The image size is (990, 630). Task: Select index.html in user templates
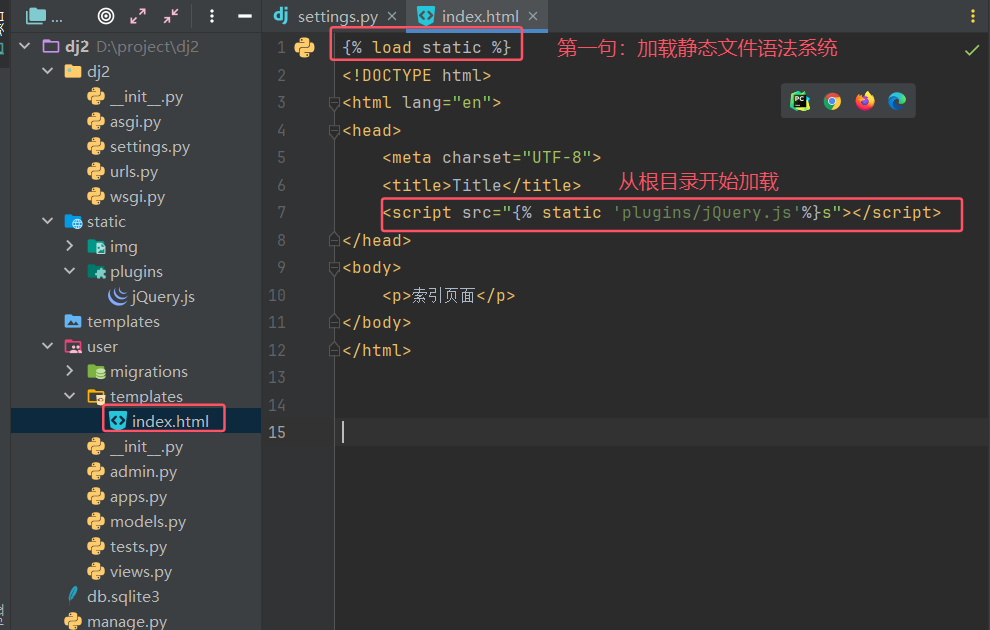point(170,421)
